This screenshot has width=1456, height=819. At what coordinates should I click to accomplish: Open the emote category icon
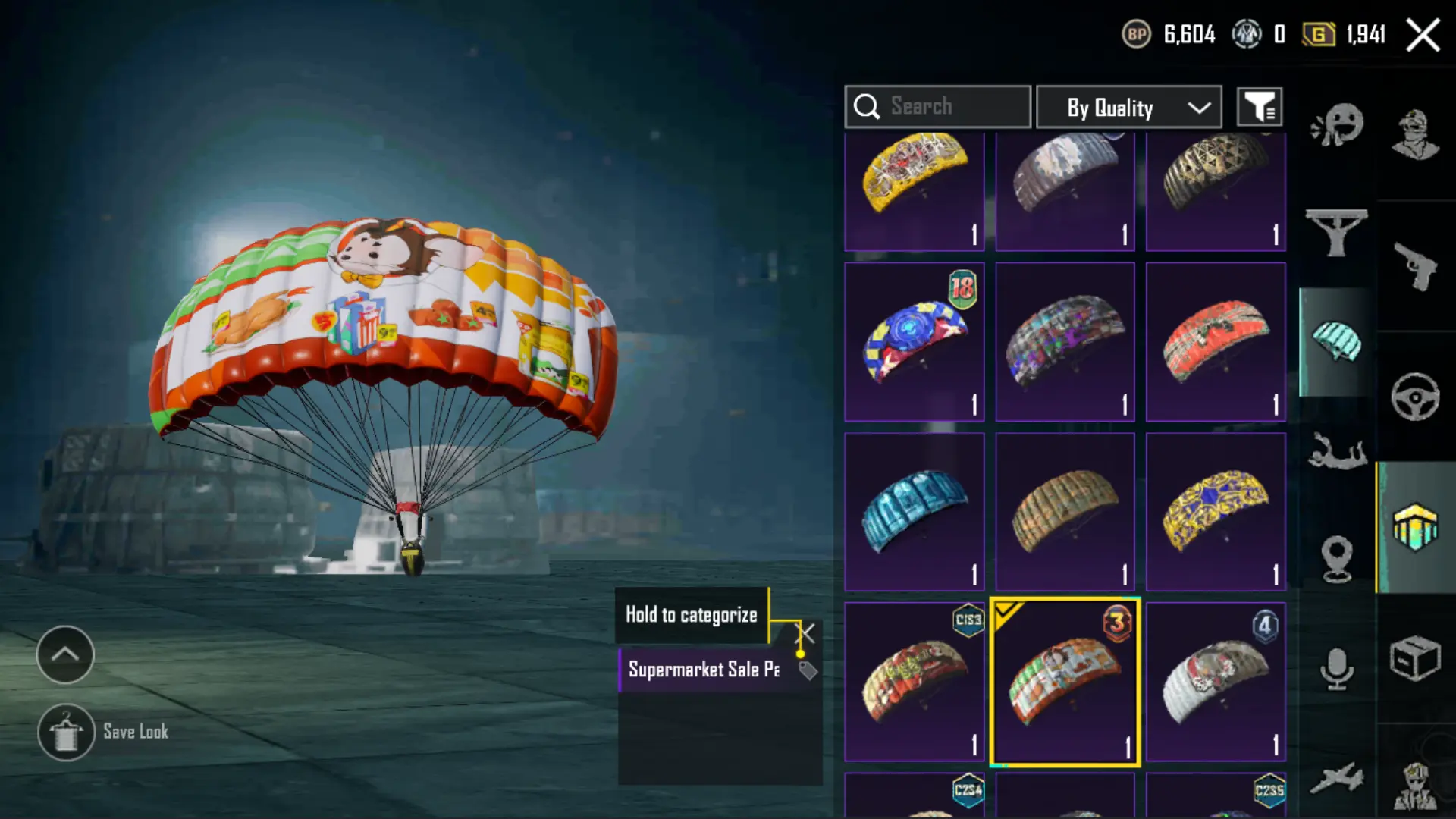pyautogui.click(x=1338, y=125)
